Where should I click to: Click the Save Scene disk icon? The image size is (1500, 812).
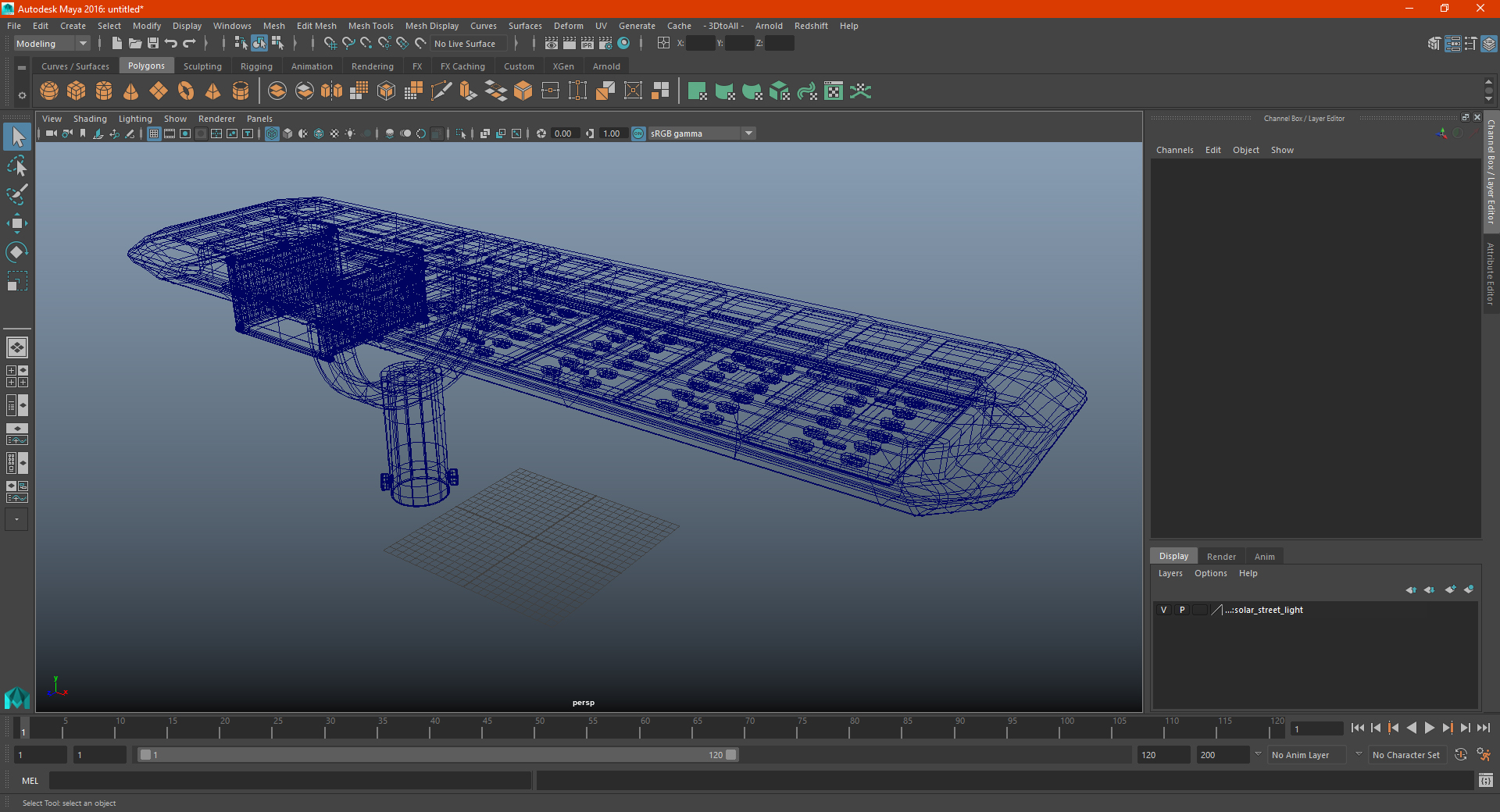click(153, 44)
